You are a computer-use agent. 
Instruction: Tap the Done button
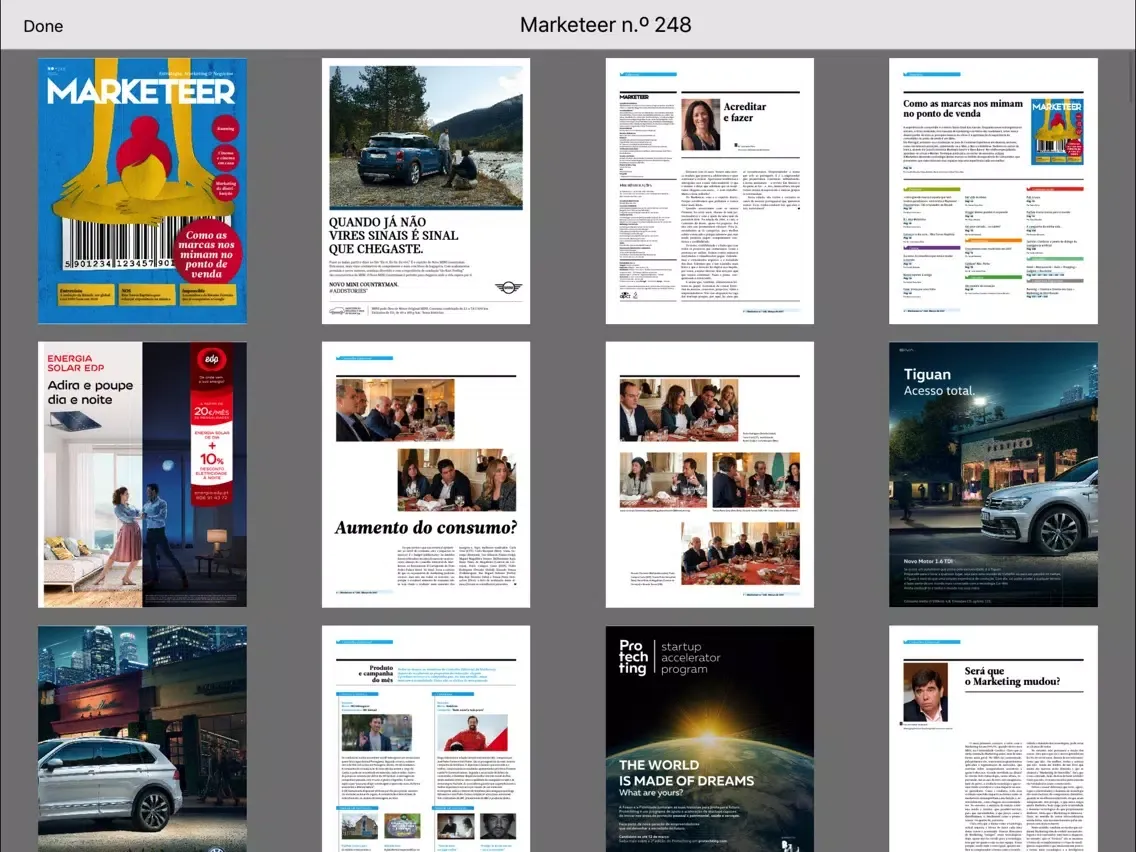tap(43, 26)
